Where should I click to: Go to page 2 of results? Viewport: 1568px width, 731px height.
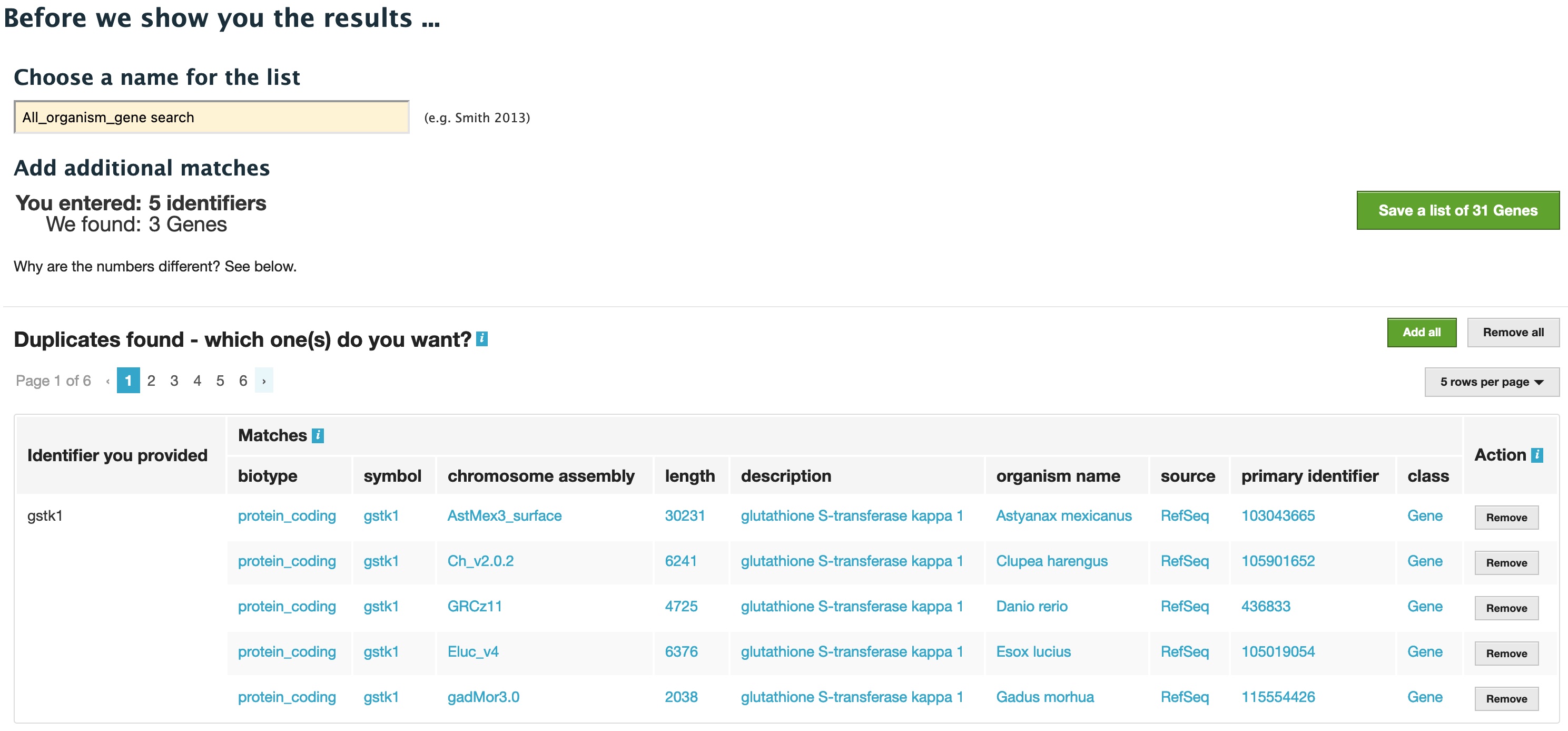click(x=151, y=381)
